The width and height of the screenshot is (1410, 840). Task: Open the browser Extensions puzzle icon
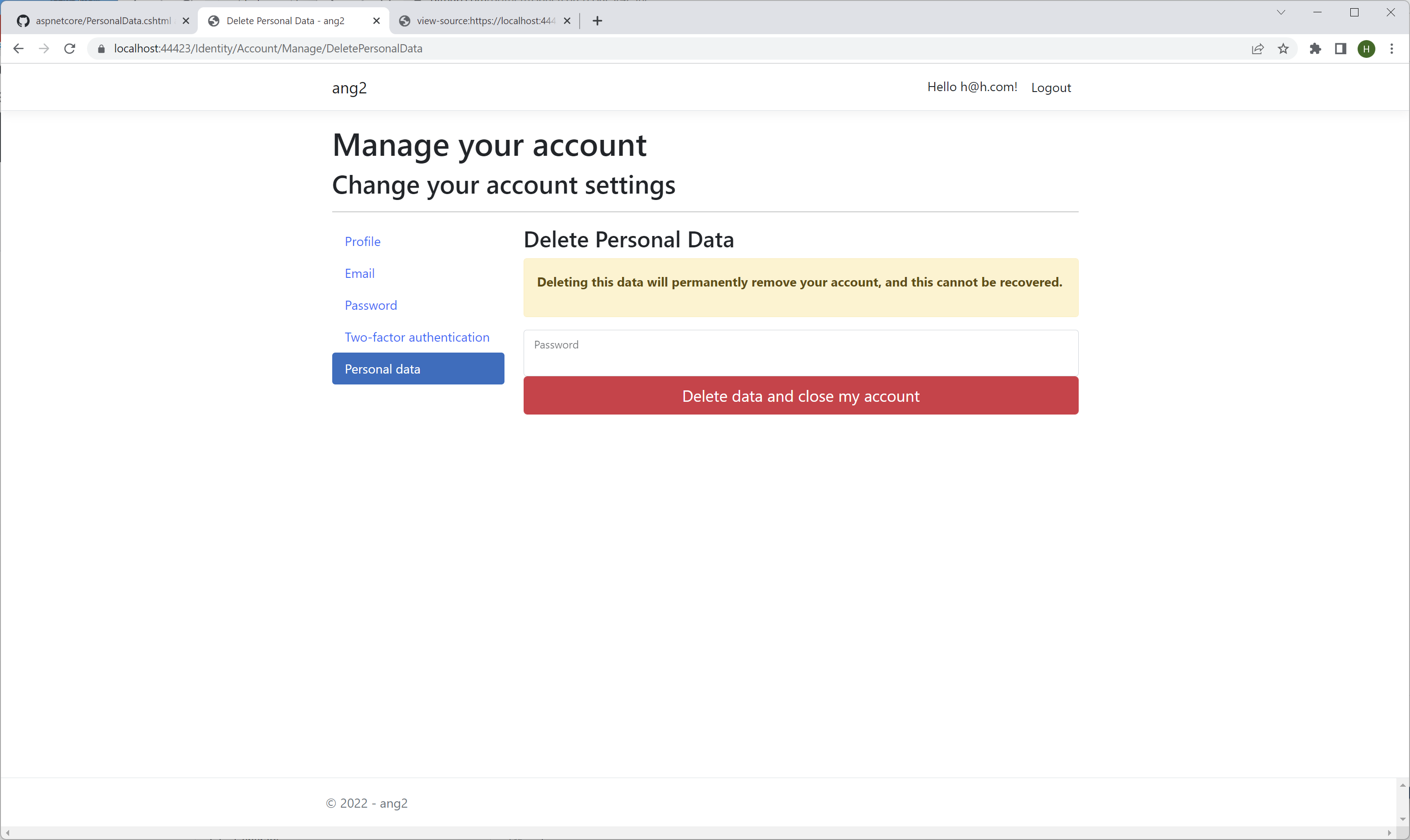click(1315, 49)
